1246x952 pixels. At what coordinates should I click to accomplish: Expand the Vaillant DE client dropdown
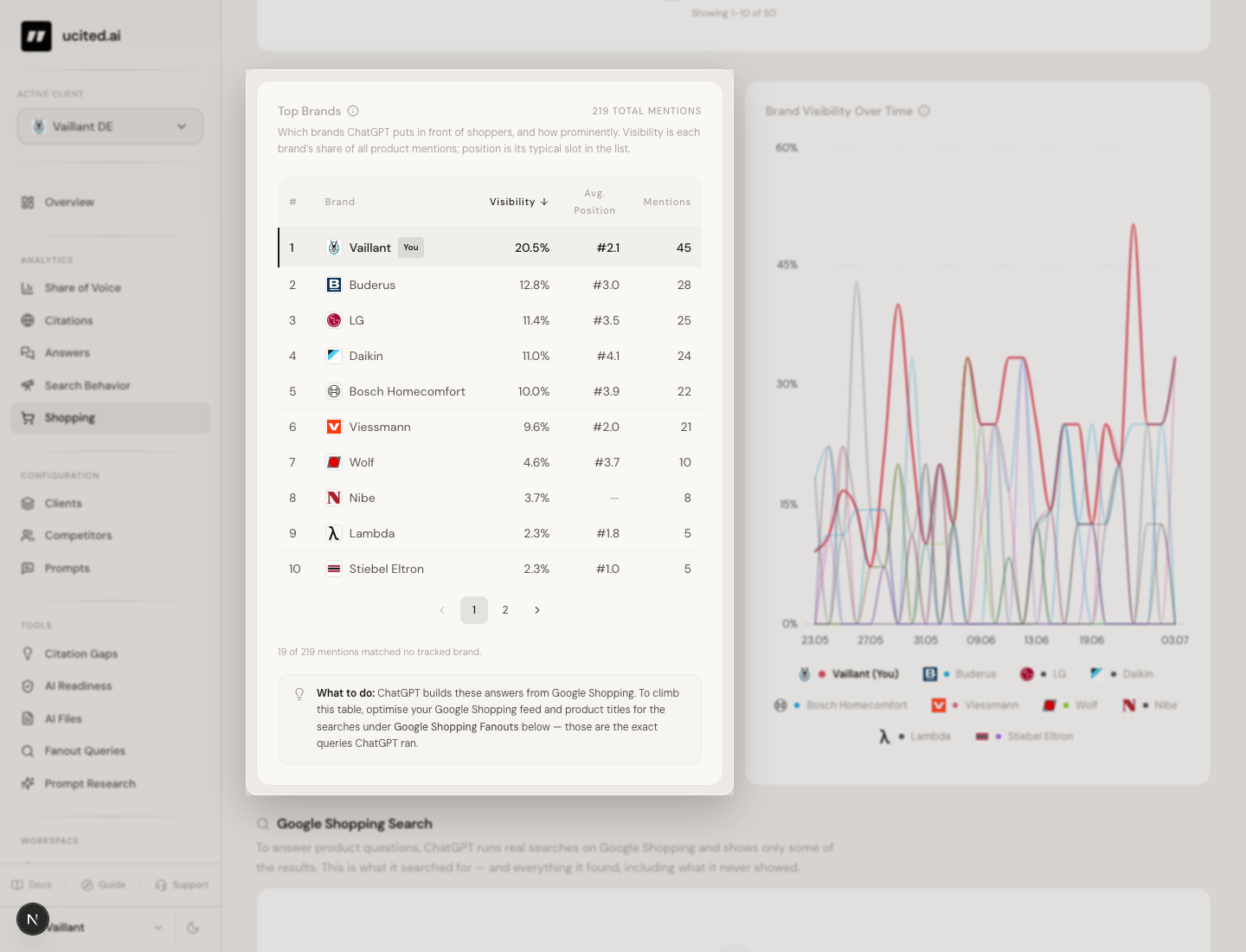click(x=110, y=126)
